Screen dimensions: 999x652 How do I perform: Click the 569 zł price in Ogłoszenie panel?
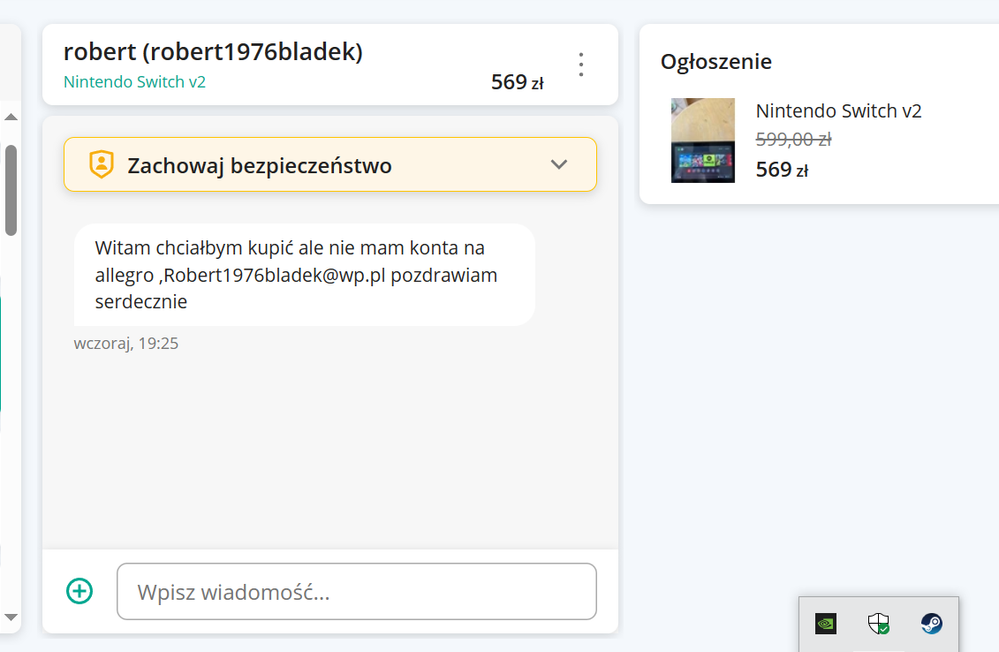click(x=782, y=170)
